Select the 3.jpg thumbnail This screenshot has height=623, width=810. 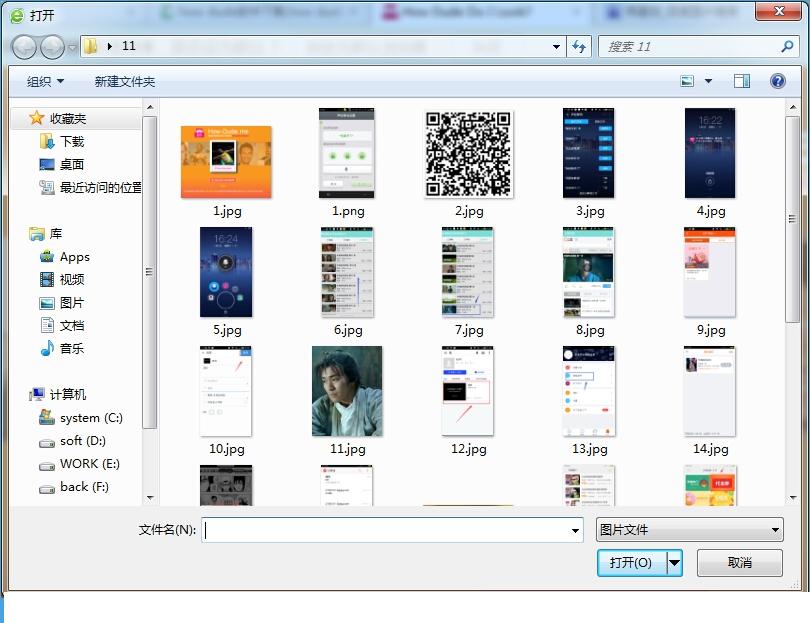pyautogui.click(x=589, y=153)
